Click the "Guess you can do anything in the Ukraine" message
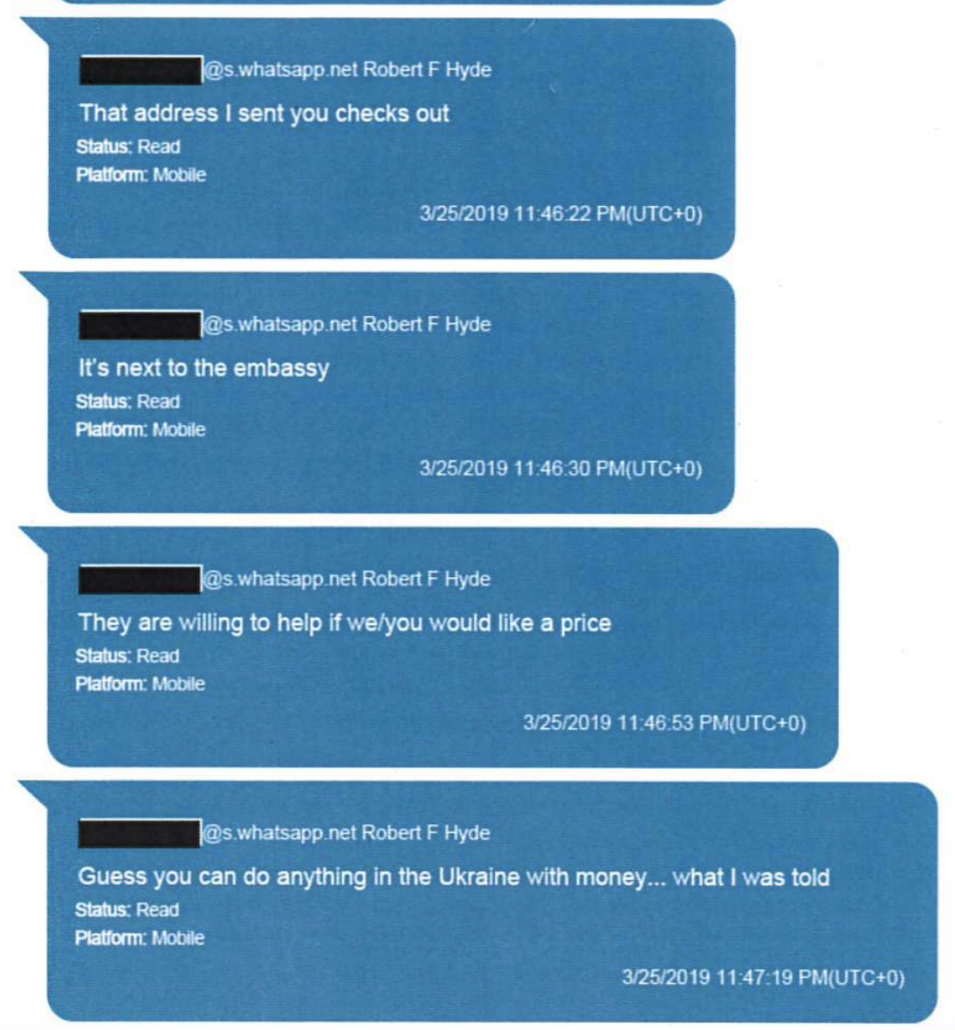 (454, 877)
